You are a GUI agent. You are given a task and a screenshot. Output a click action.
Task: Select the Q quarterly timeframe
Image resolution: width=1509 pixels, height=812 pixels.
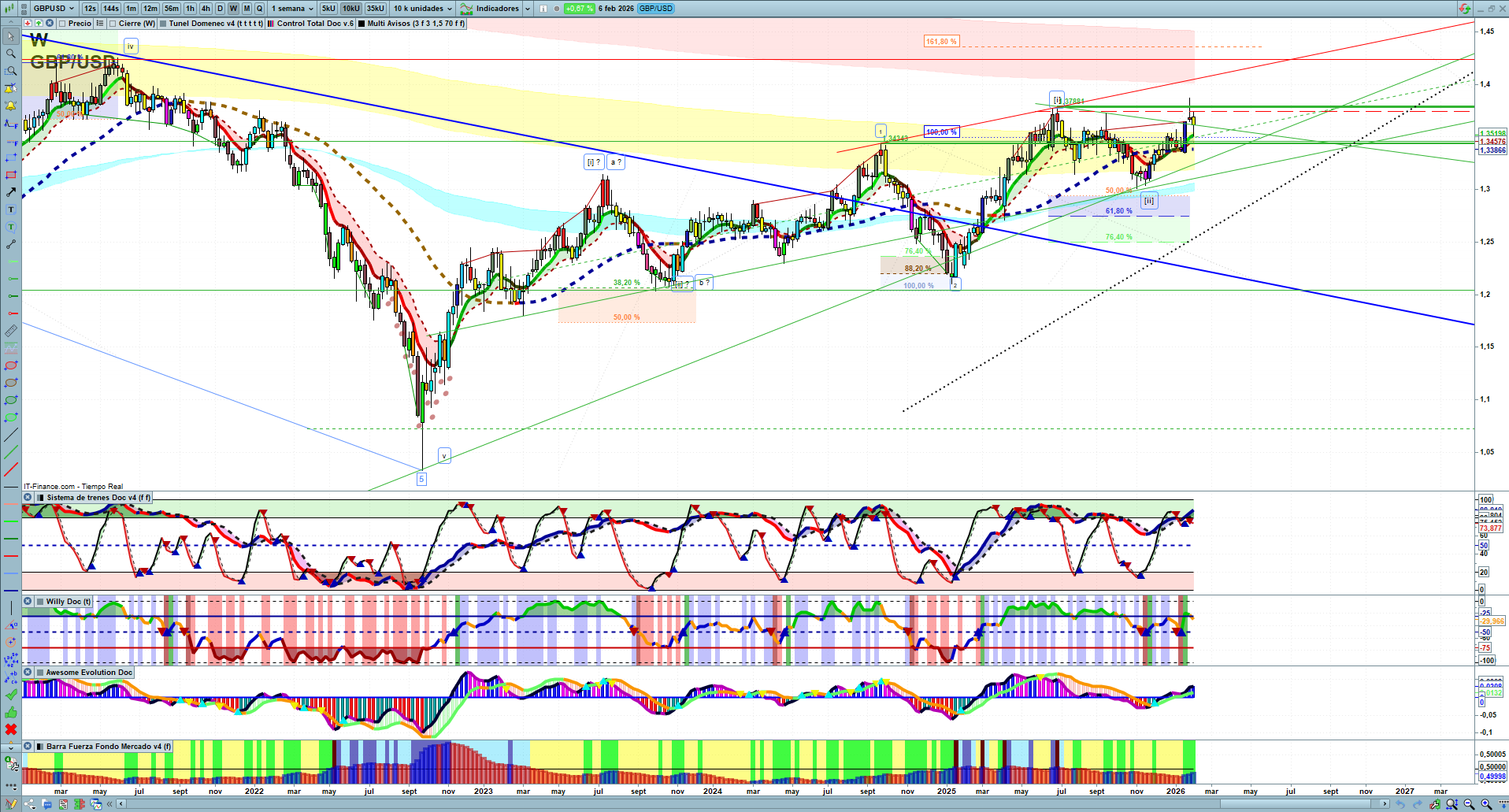click(259, 9)
